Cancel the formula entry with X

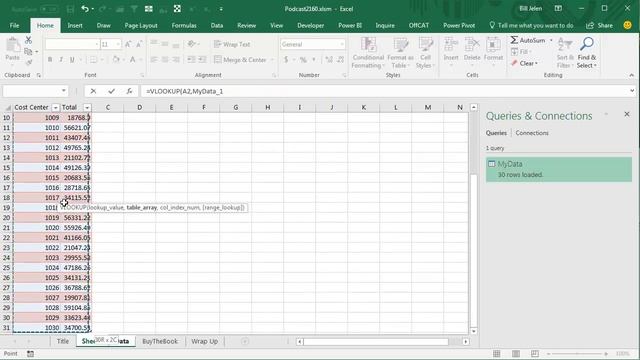pyautogui.click(x=93, y=91)
